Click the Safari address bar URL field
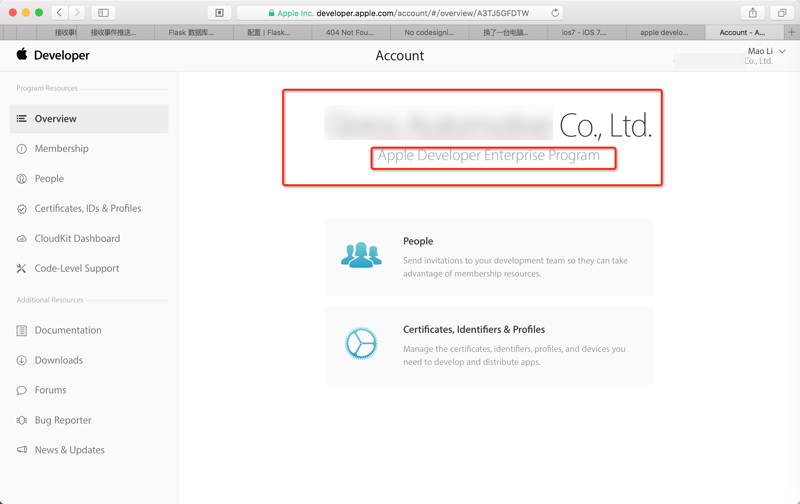 coord(401,13)
